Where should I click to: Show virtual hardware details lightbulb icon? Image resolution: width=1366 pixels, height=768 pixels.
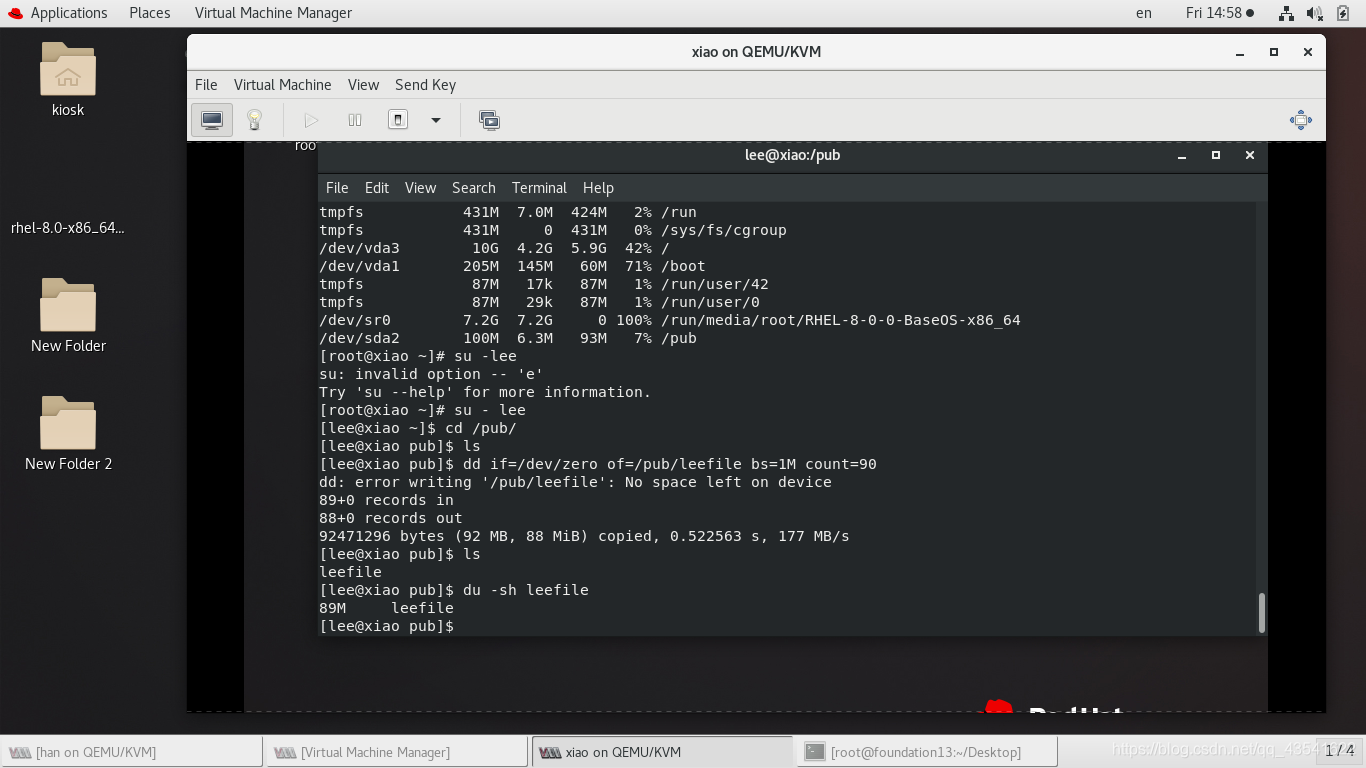[254, 120]
